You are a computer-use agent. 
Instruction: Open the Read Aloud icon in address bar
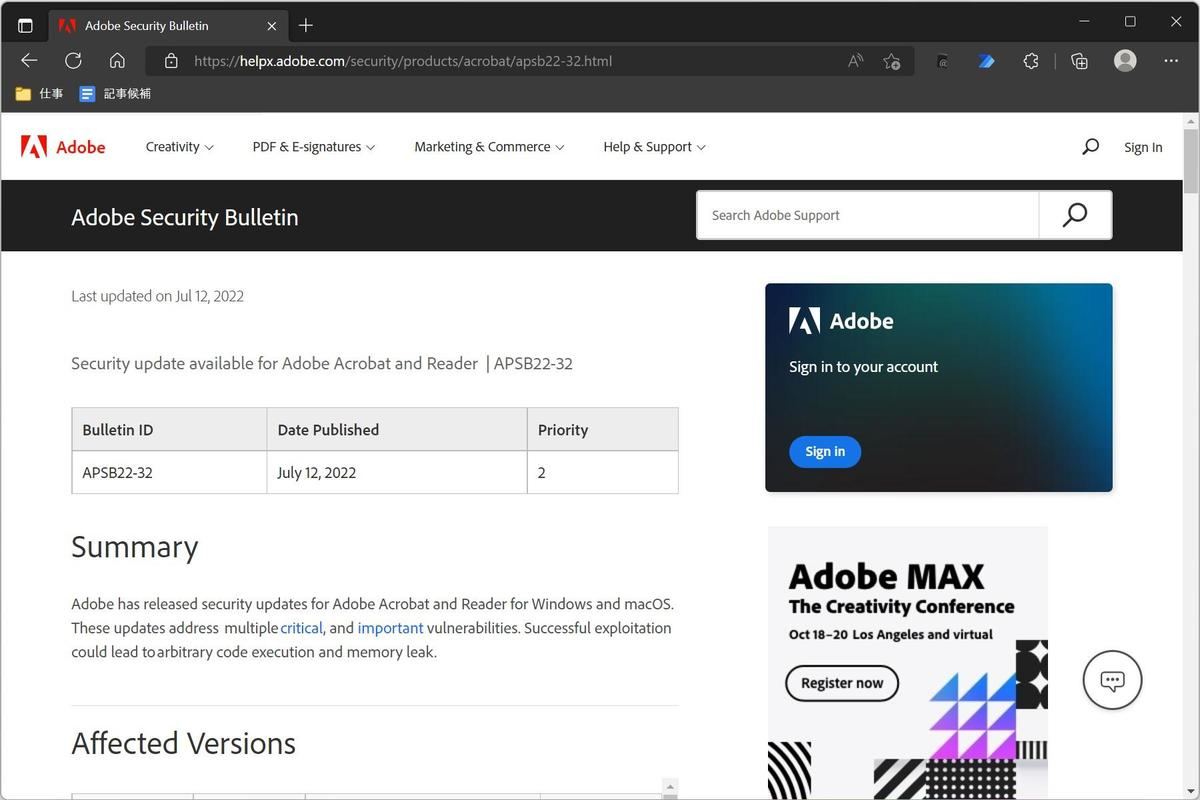855,61
